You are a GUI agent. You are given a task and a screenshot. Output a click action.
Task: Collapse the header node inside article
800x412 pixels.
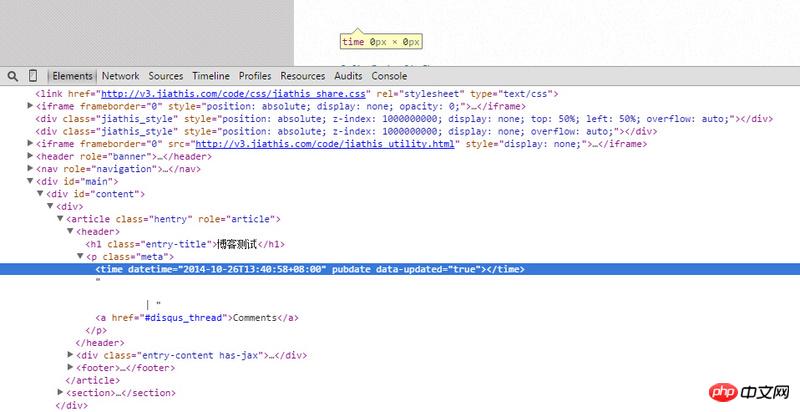pos(70,231)
